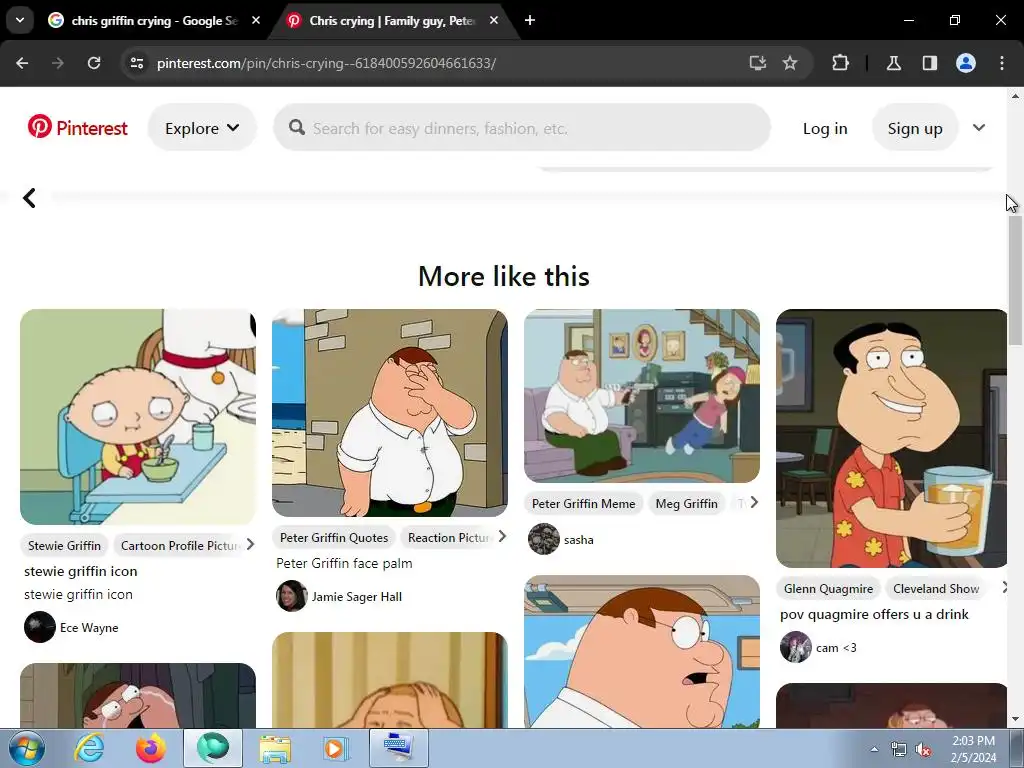The height and width of the screenshot is (768, 1024).
Task: Open the crying Peter pin at bottom left
Action: pyautogui.click(x=138, y=696)
